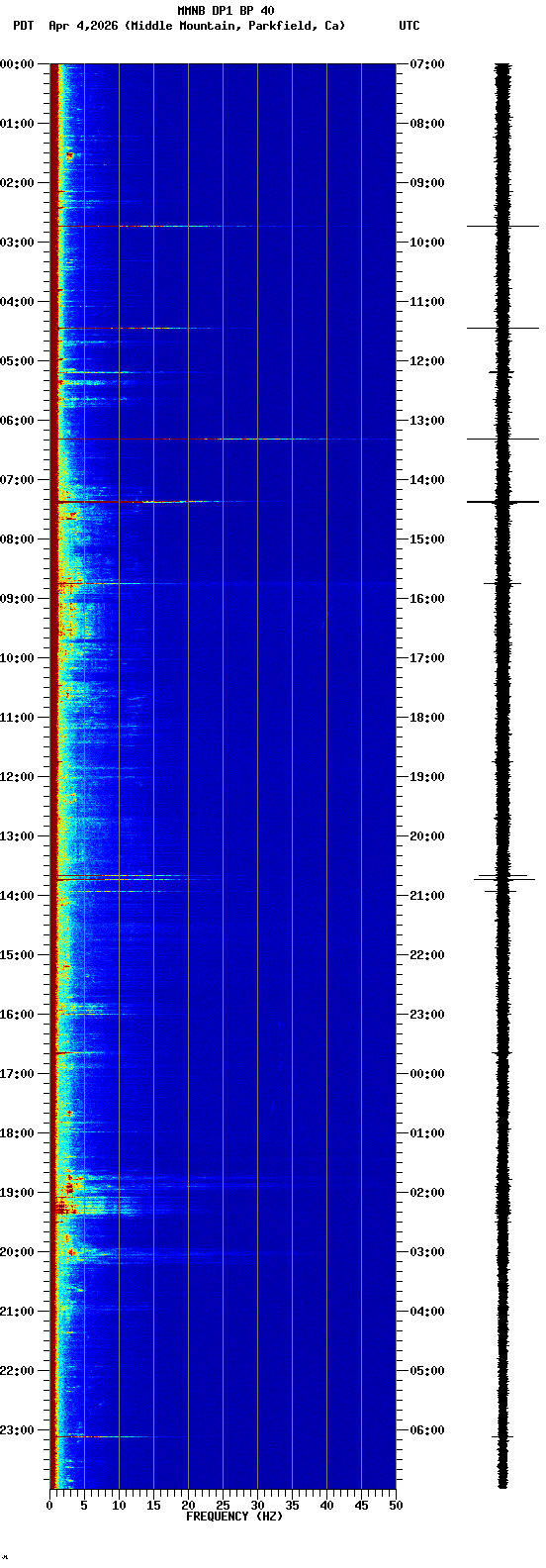Click the 11:00 label on the UTC axis
The image size is (546, 1568).
(427, 302)
